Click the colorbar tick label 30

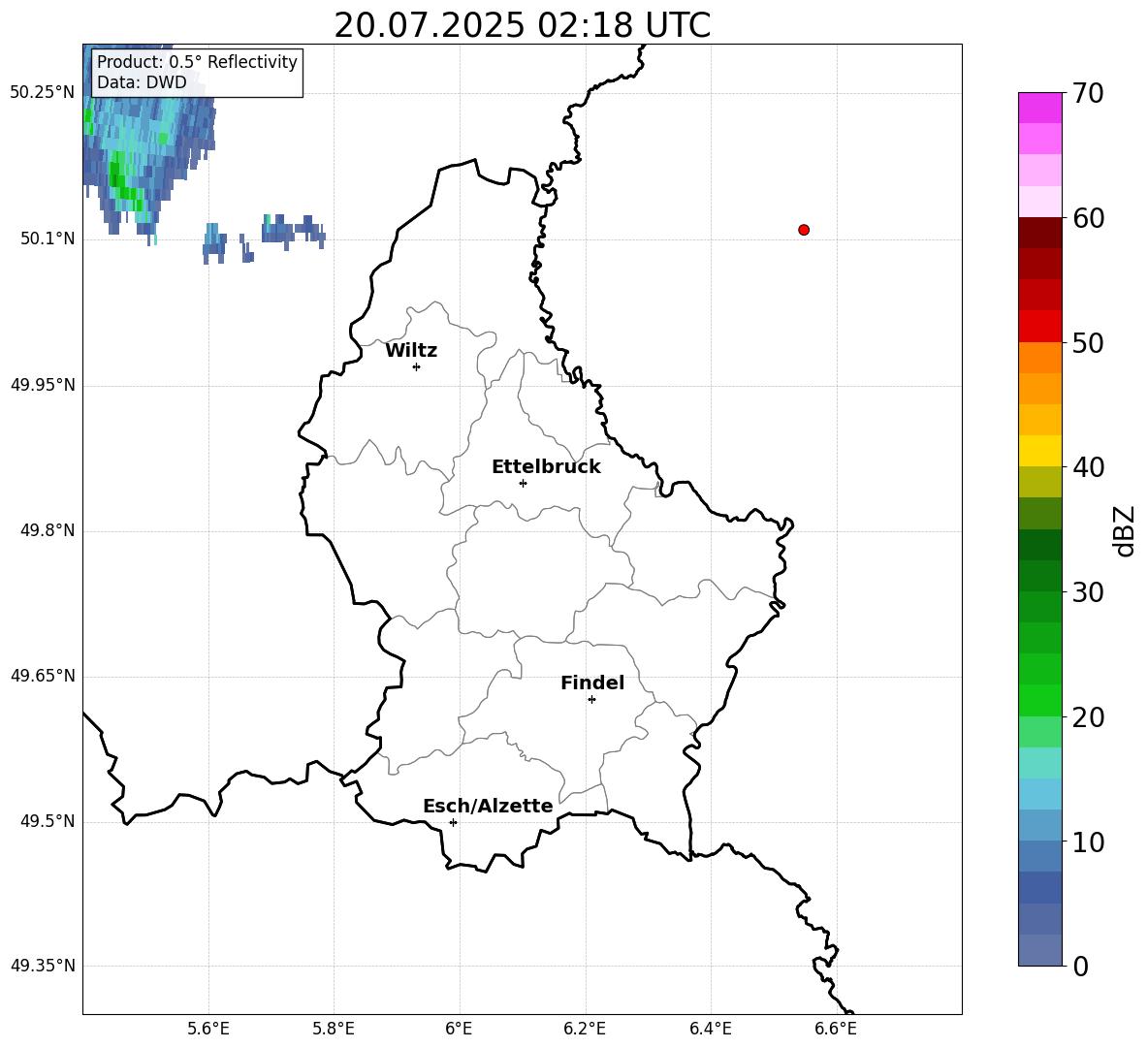(x=1088, y=592)
